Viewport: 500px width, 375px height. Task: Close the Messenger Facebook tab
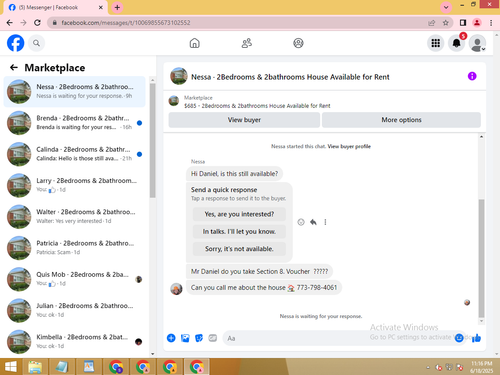click(101, 7)
